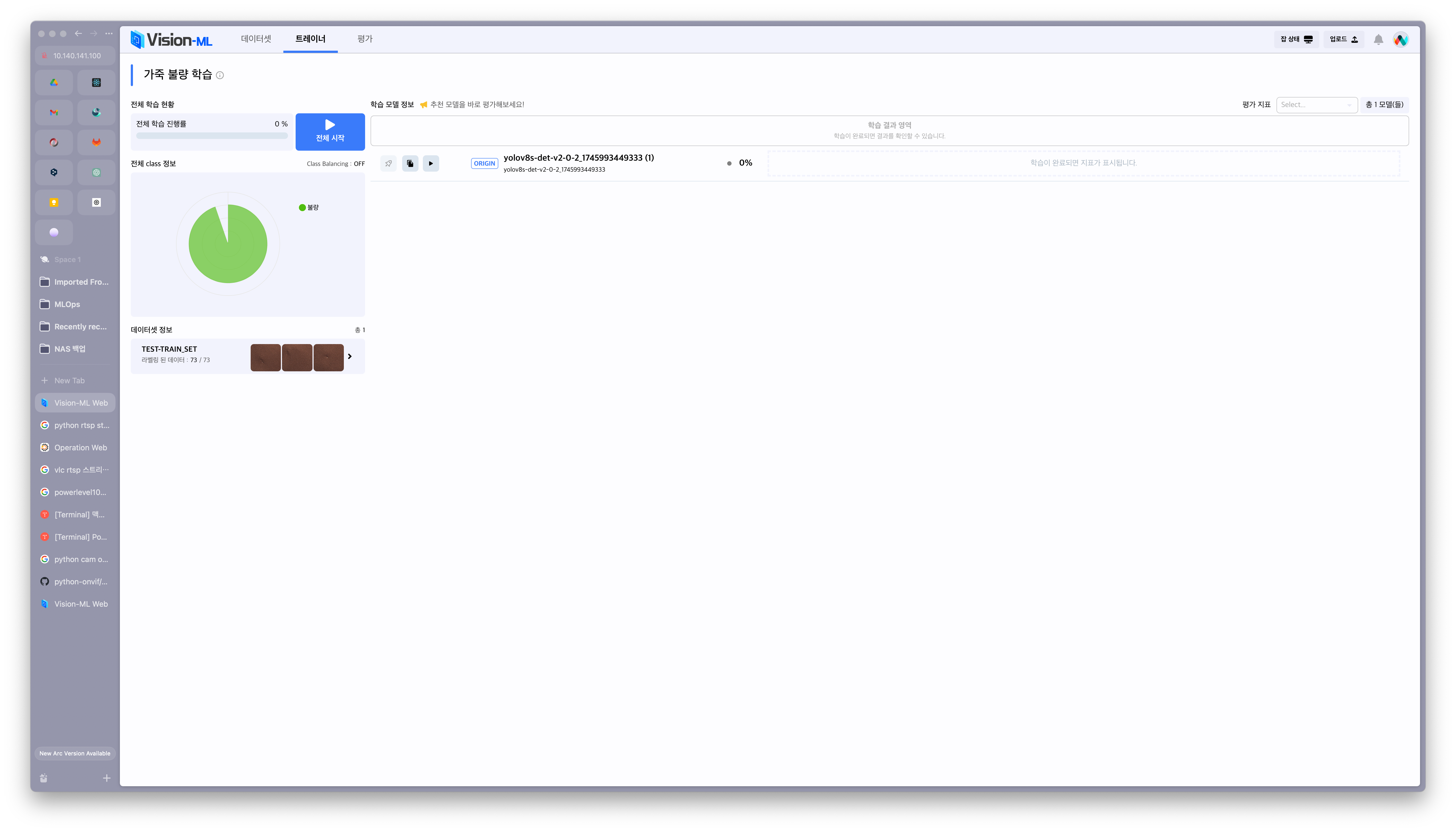Click the second leather thumbnail in TEST-TRAIN_SET
Viewport: 1456px width, 832px height.
(x=297, y=357)
